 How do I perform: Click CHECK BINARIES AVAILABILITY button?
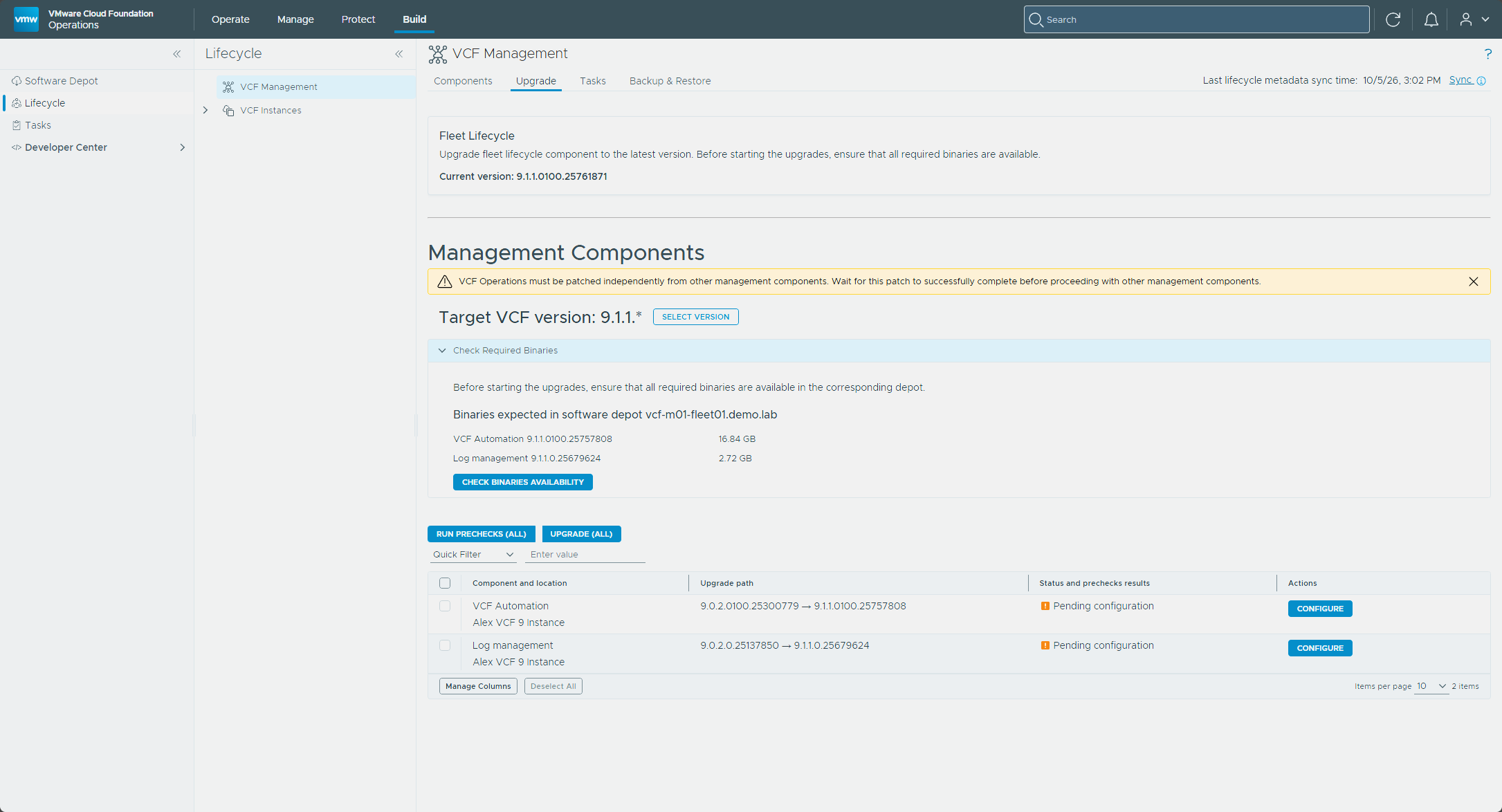[522, 482]
